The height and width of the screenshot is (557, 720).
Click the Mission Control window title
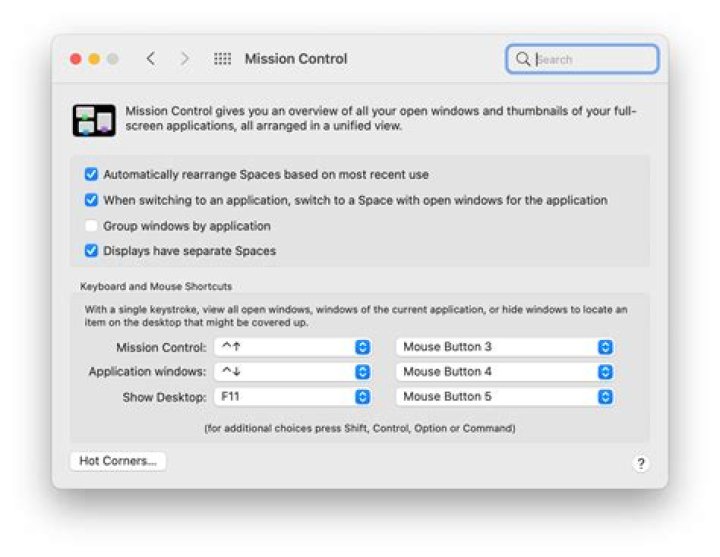point(296,59)
